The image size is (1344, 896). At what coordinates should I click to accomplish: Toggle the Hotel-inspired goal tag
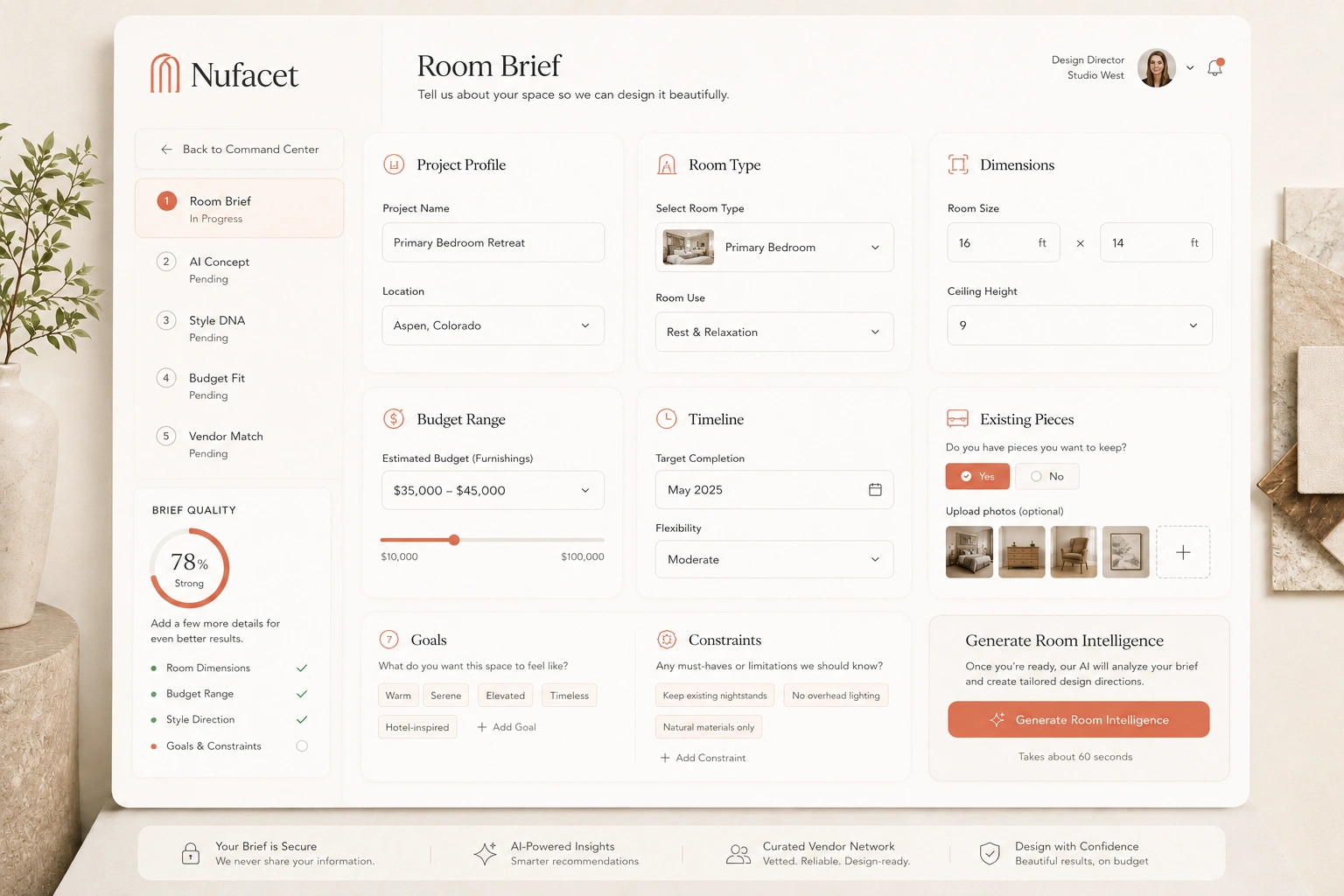417,727
